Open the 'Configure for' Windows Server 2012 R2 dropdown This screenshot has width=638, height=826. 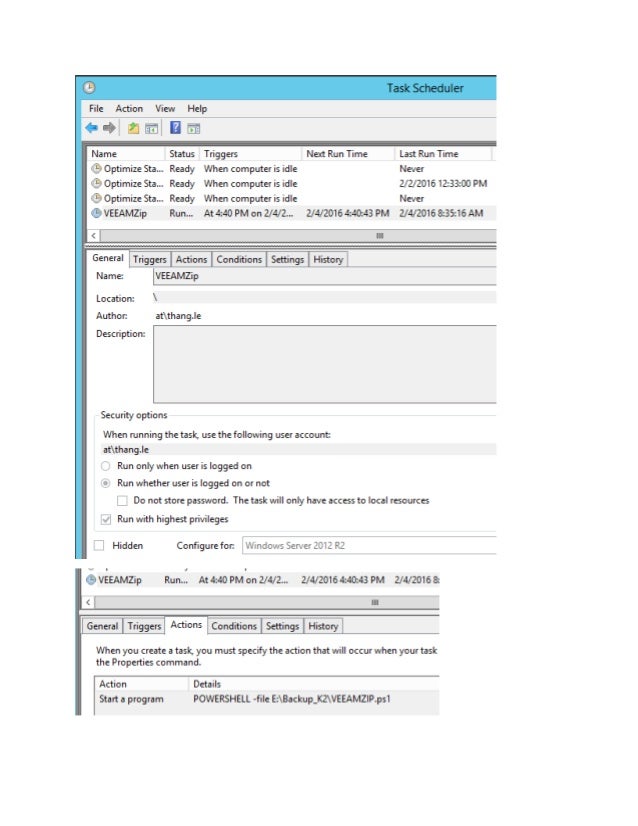369,545
